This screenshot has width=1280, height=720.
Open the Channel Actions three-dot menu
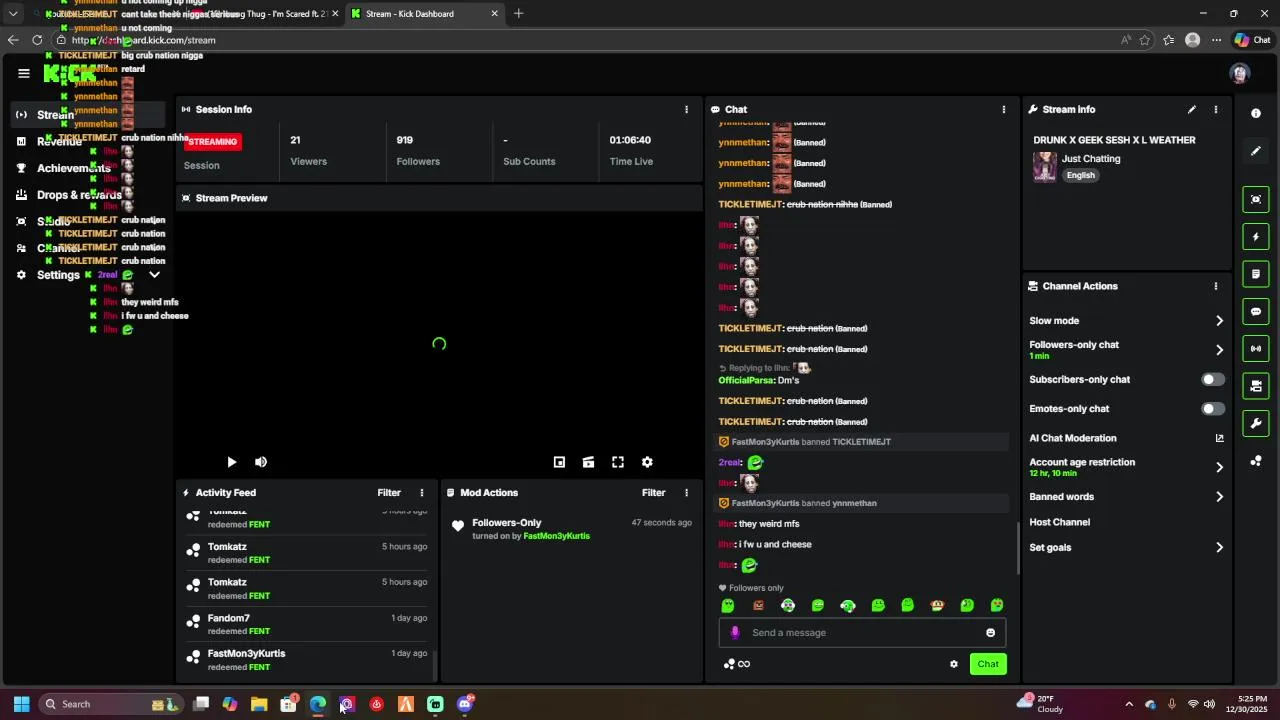(1216, 286)
